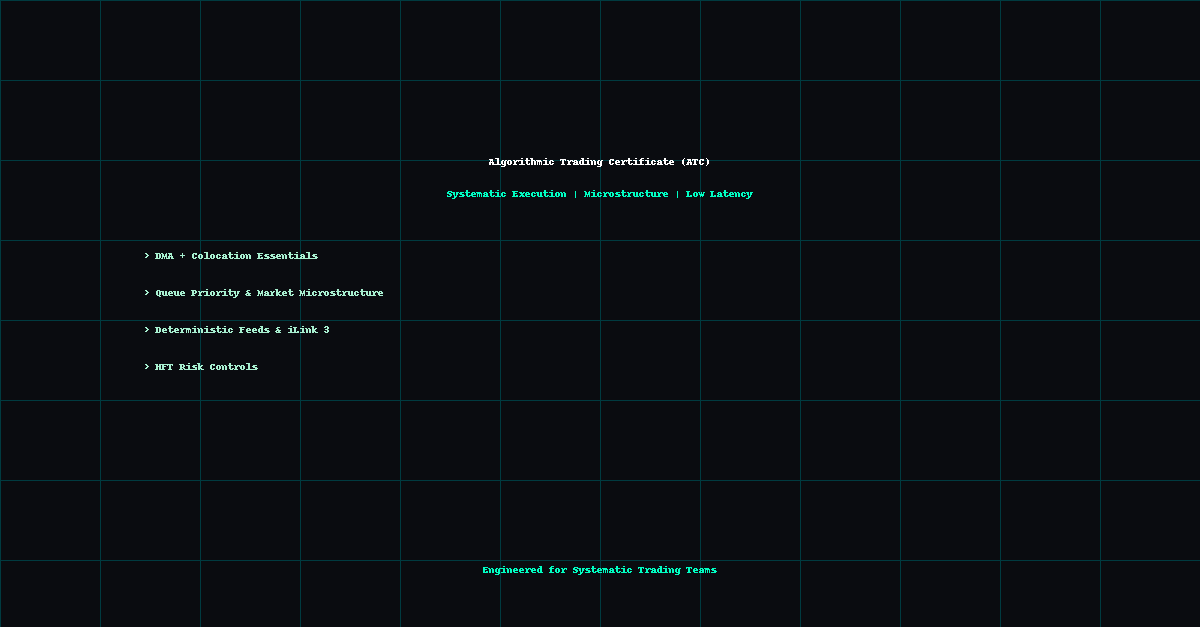Select the Systematic Execution tag

point(506,194)
